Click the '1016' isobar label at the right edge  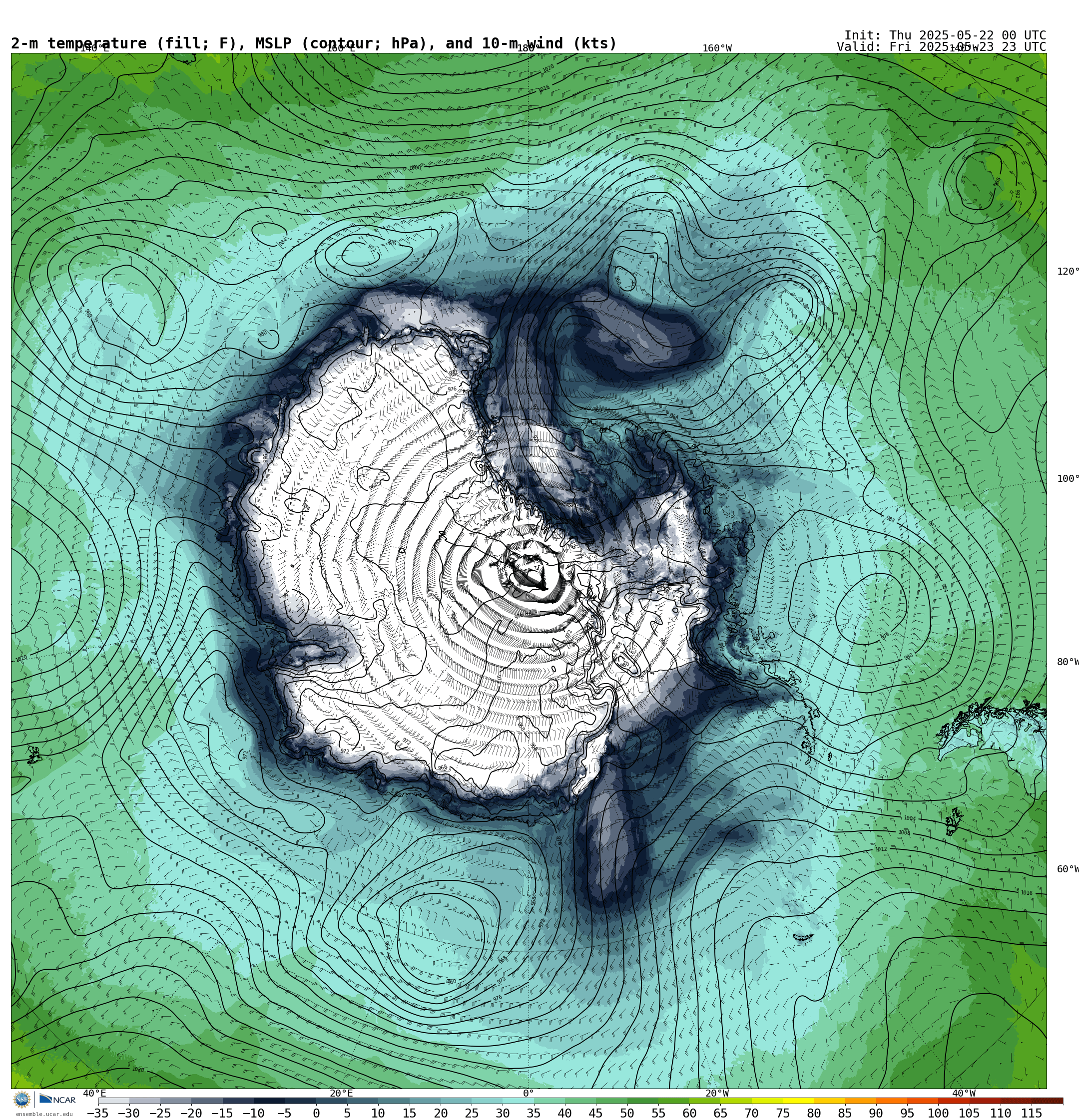[x=1027, y=893]
